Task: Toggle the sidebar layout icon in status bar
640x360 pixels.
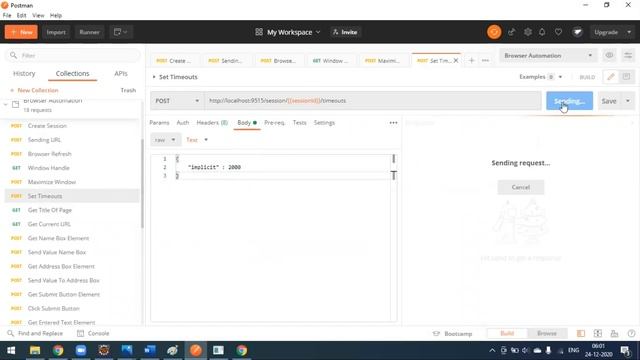Action: (x=580, y=333)
